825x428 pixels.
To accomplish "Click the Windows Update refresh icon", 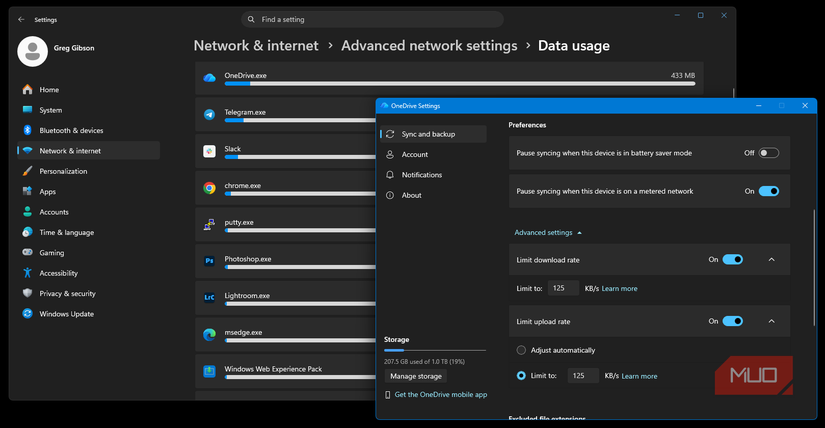I will [x=27, y=314].
